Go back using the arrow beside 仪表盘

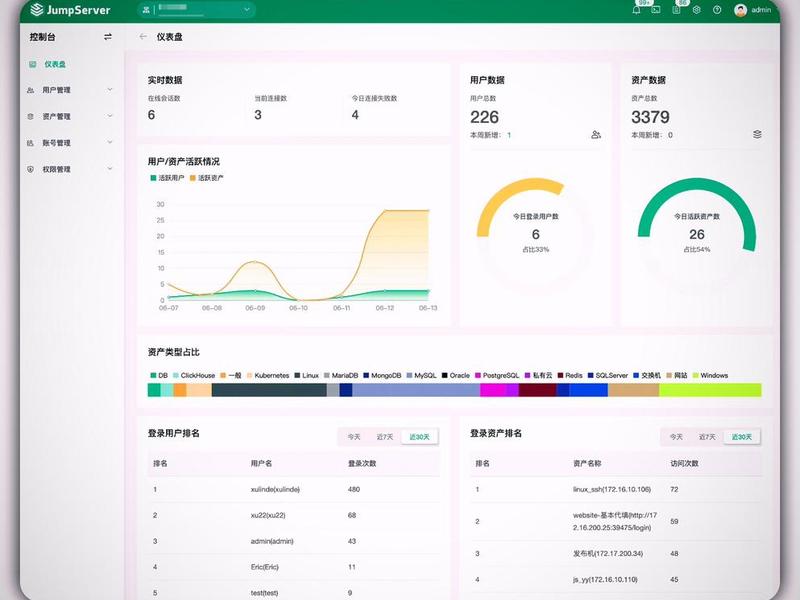point(143,37)
